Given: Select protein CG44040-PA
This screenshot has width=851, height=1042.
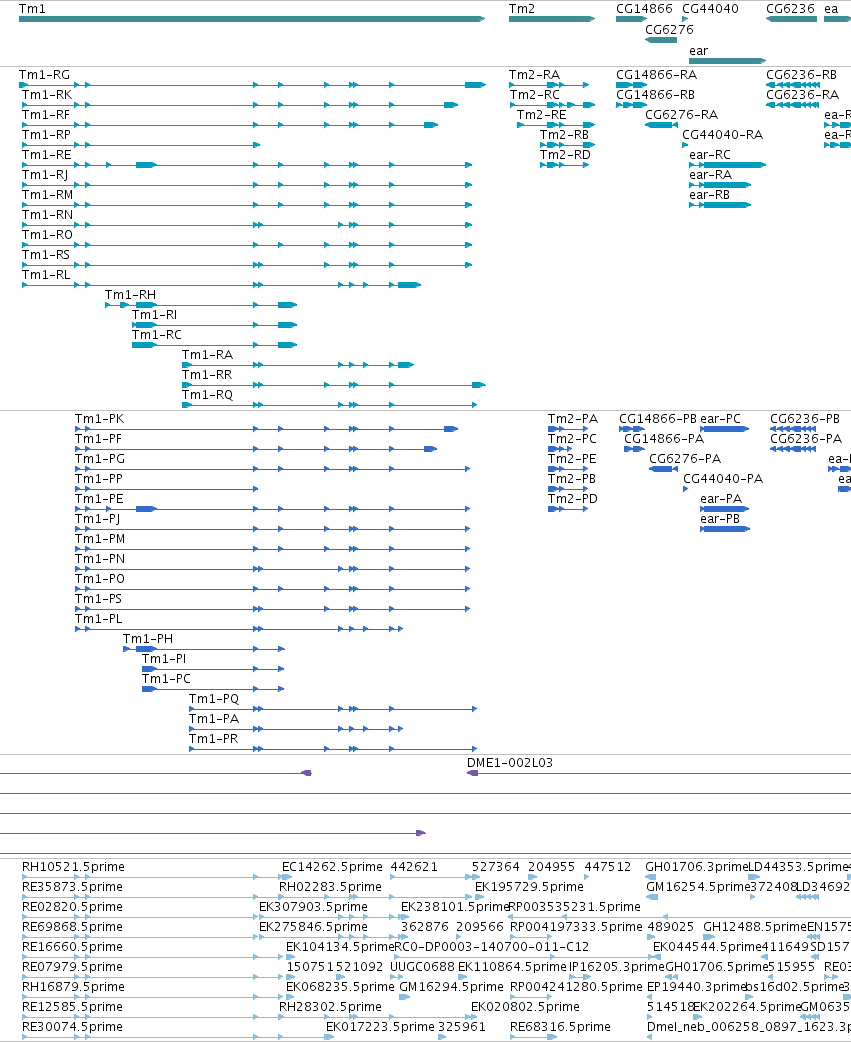Looking at the screenshot, I should 686,489.
